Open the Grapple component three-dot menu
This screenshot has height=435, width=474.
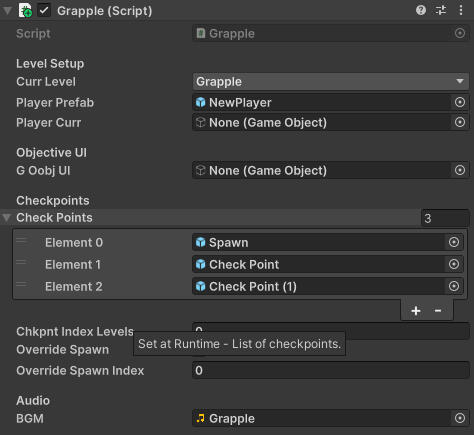pyautogui.click(x=461, y=10)
